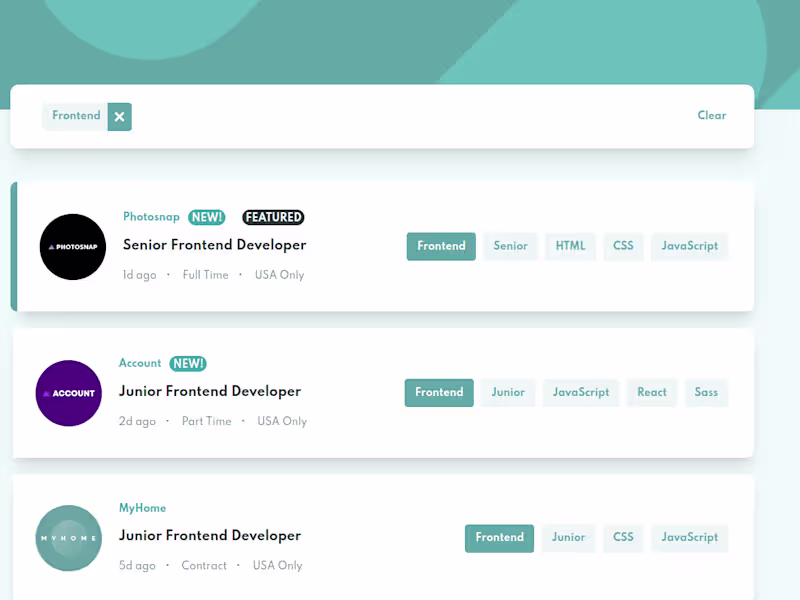
Task: Click the Clear link to reset filters
Action: tap(711, 115)
